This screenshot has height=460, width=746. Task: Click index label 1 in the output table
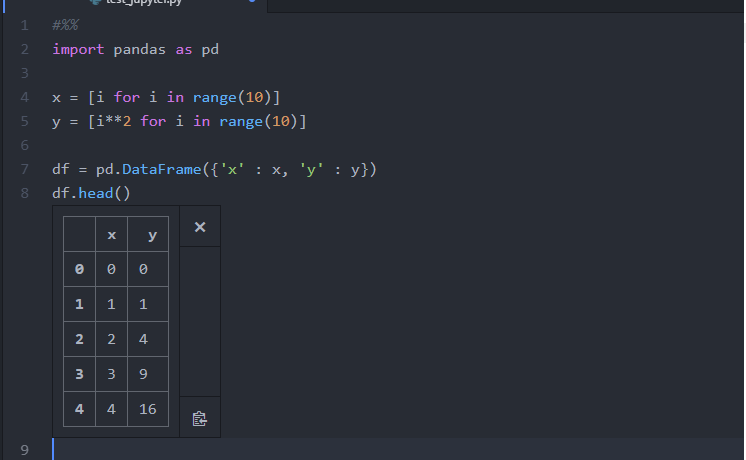pos(79,304)
